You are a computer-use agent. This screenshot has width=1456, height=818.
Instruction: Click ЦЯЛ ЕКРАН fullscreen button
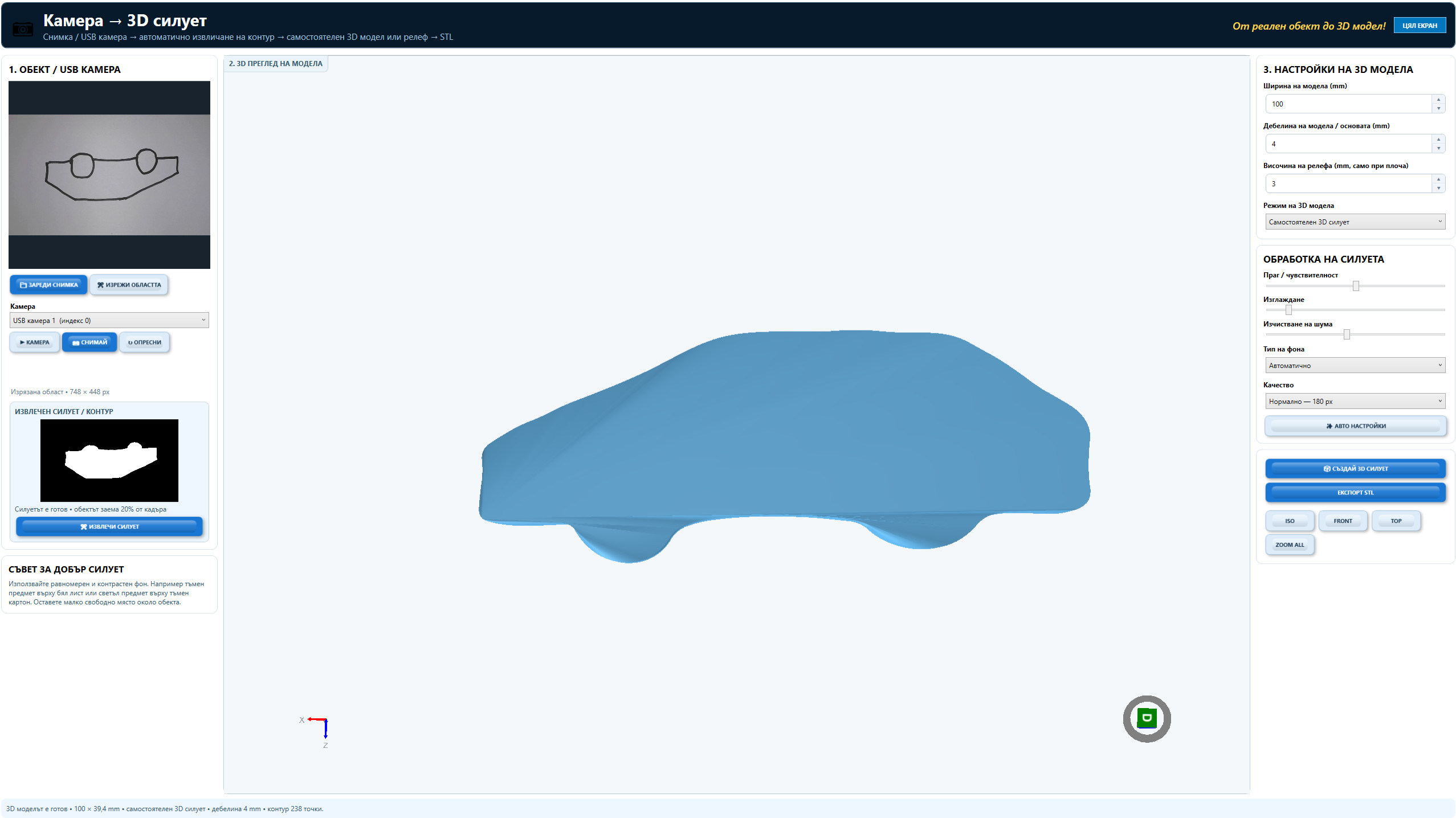[1420, 26]
